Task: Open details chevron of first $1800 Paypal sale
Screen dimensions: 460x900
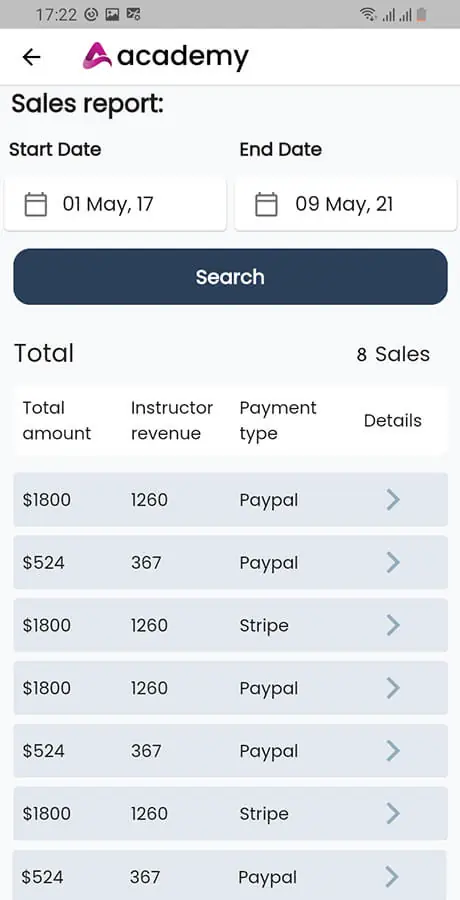Action: pyautogui.click(x=393, y=499)
